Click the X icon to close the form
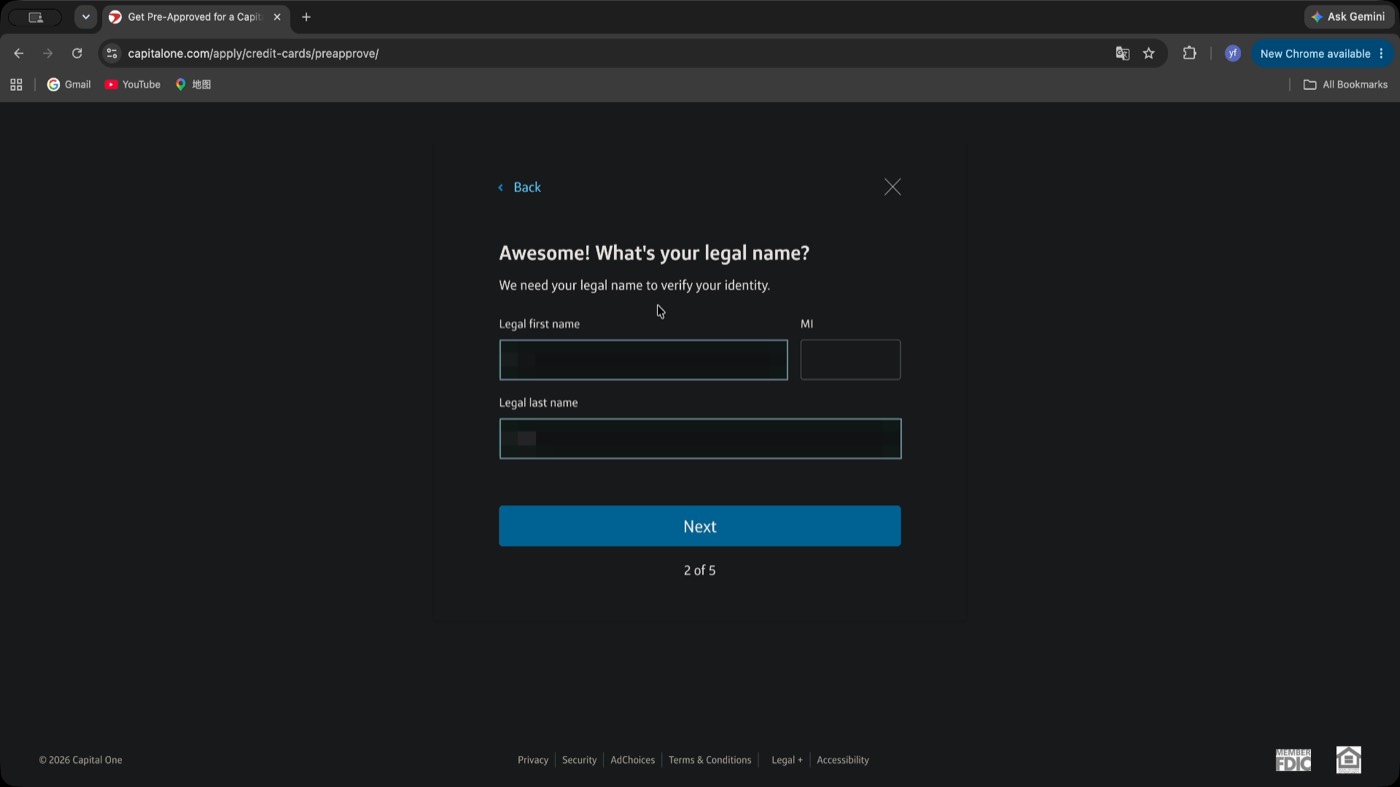Screen dimensions: 1400x787 pyautogui.click(x=892, y=187)
